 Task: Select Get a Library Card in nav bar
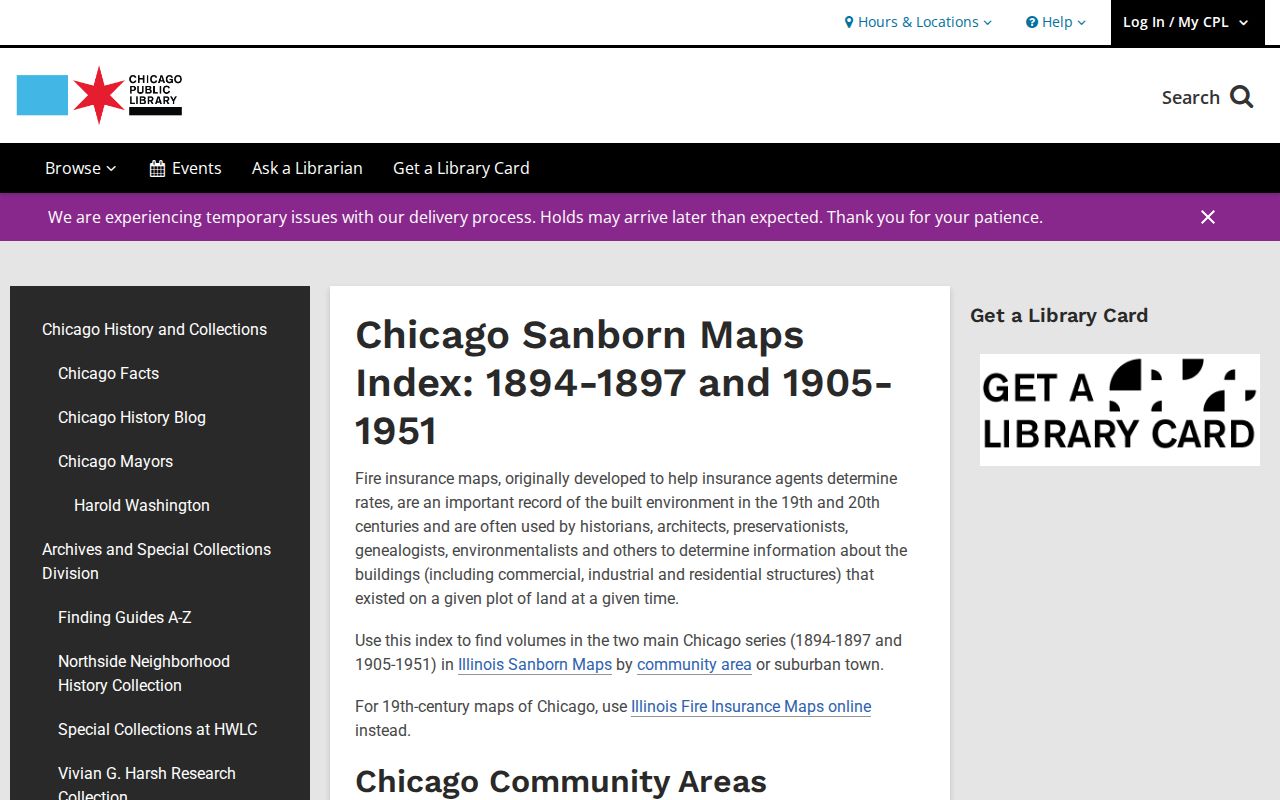[461, 168]
